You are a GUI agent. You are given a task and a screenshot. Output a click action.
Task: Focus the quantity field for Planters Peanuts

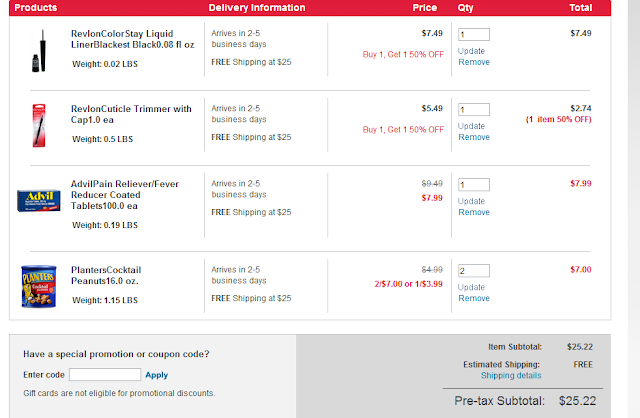pyautogui.click(x=474, y=271)
